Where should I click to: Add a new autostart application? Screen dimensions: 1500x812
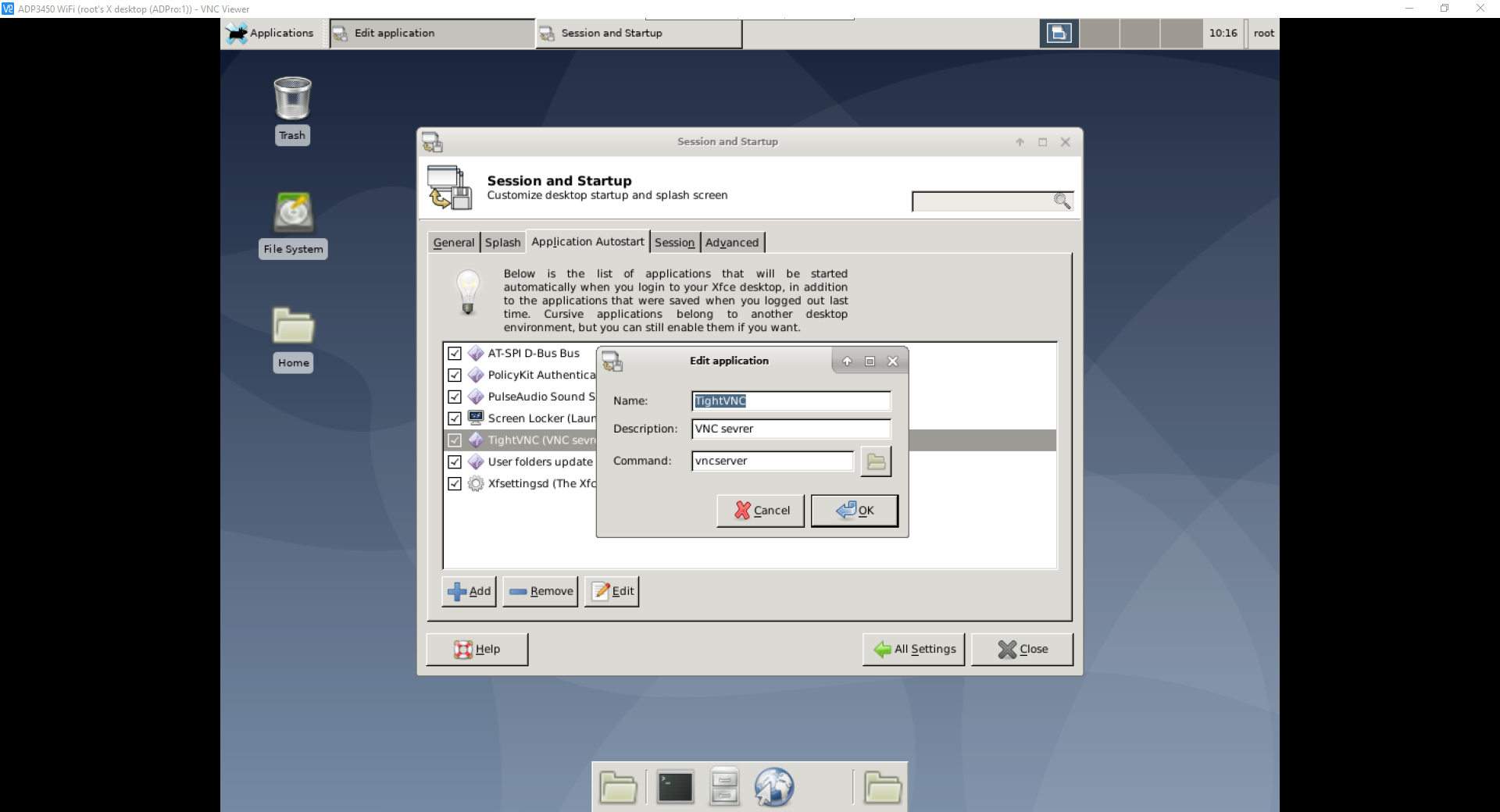[469, 592]
